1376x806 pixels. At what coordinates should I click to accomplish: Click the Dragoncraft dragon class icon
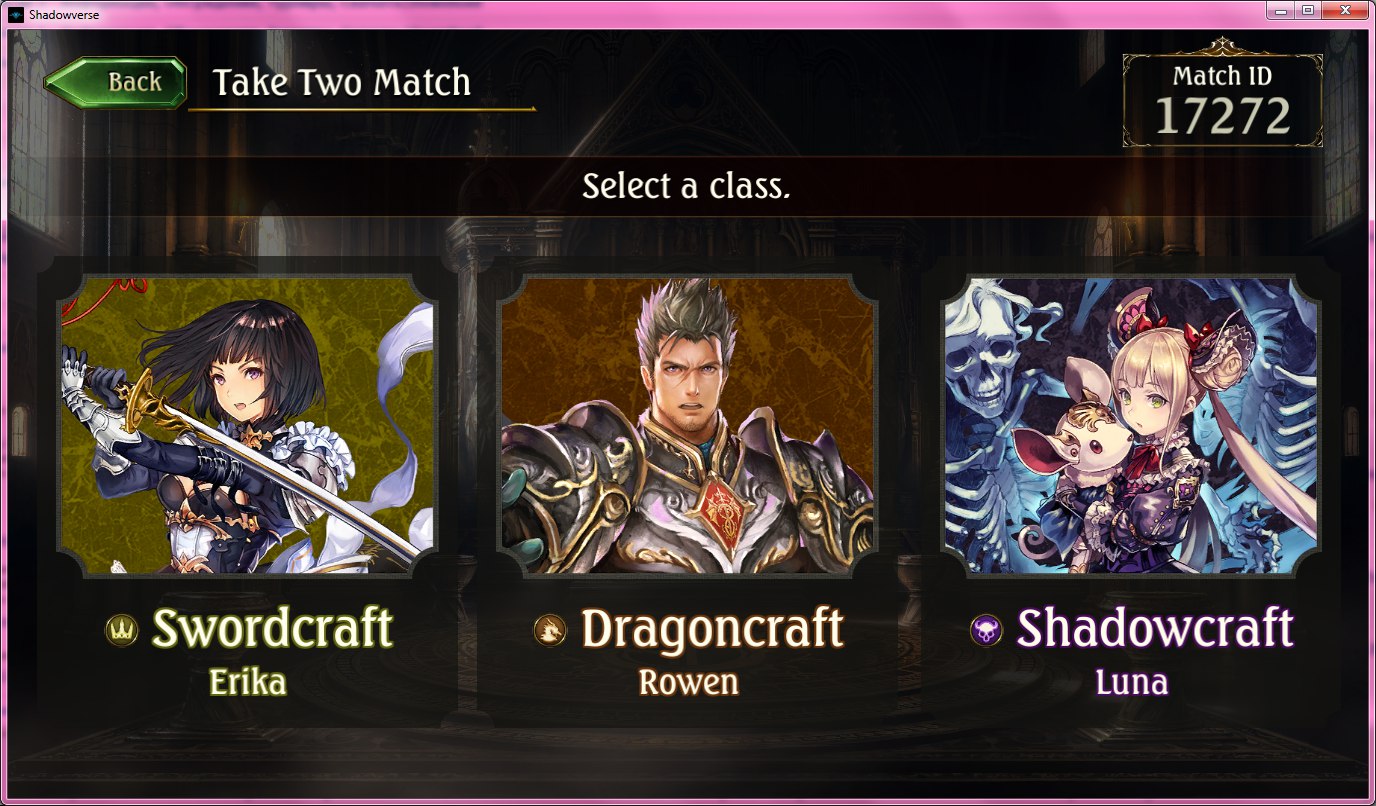[x=550, y=630]
